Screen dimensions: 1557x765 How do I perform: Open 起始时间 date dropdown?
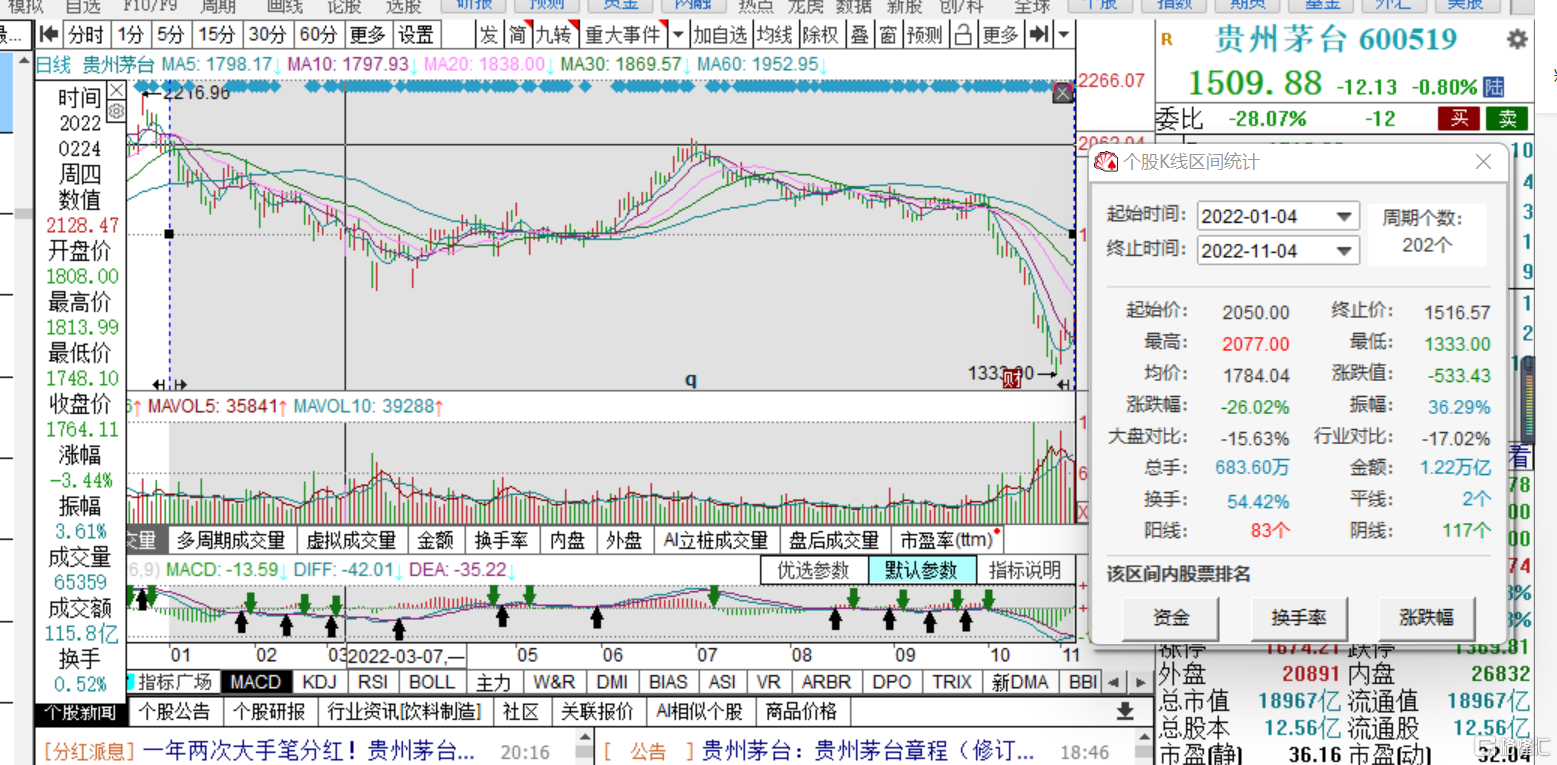coord(1345,216)
